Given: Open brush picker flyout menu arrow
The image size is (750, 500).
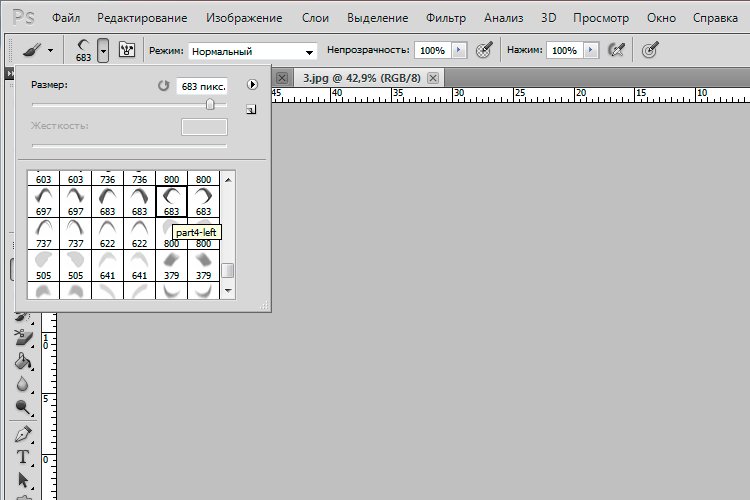Looking at the screenshot, I should click(x=253, y=86).
